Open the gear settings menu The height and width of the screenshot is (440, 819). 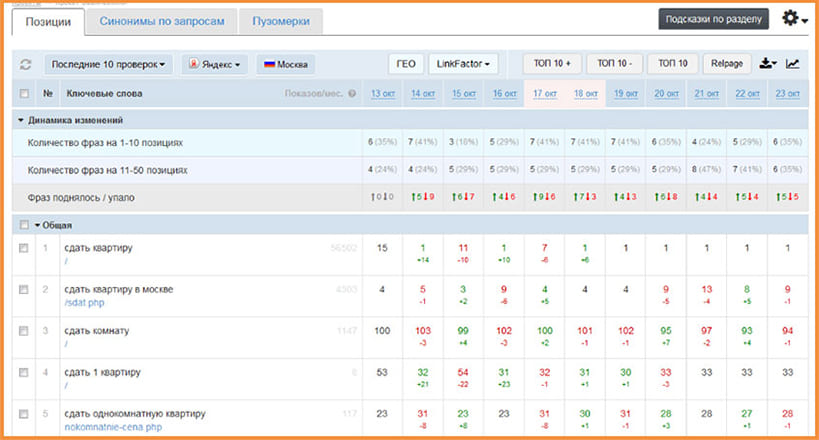(794, 18)
